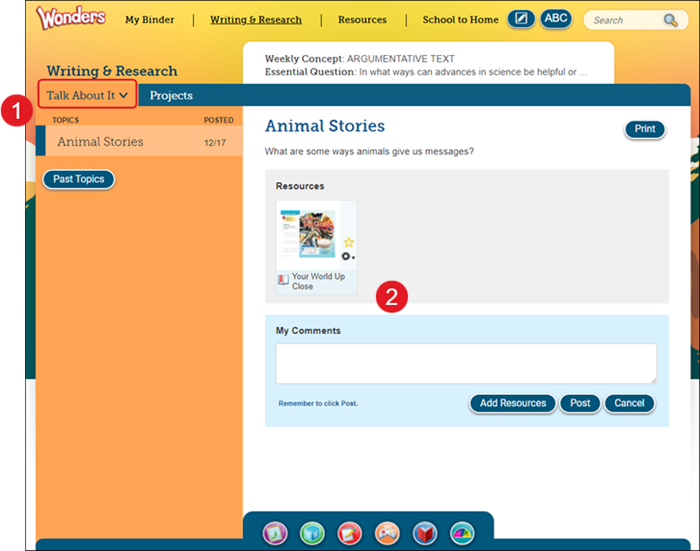This screenshot has width=700, height=551.
Task: Open the ABC word tool
Action: (556, 19)
